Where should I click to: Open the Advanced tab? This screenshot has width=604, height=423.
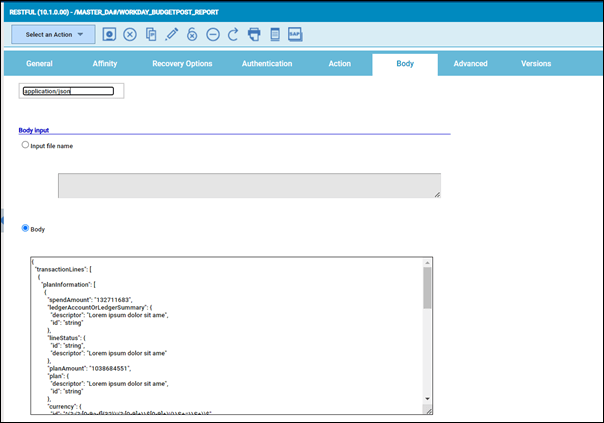point(470,64)
